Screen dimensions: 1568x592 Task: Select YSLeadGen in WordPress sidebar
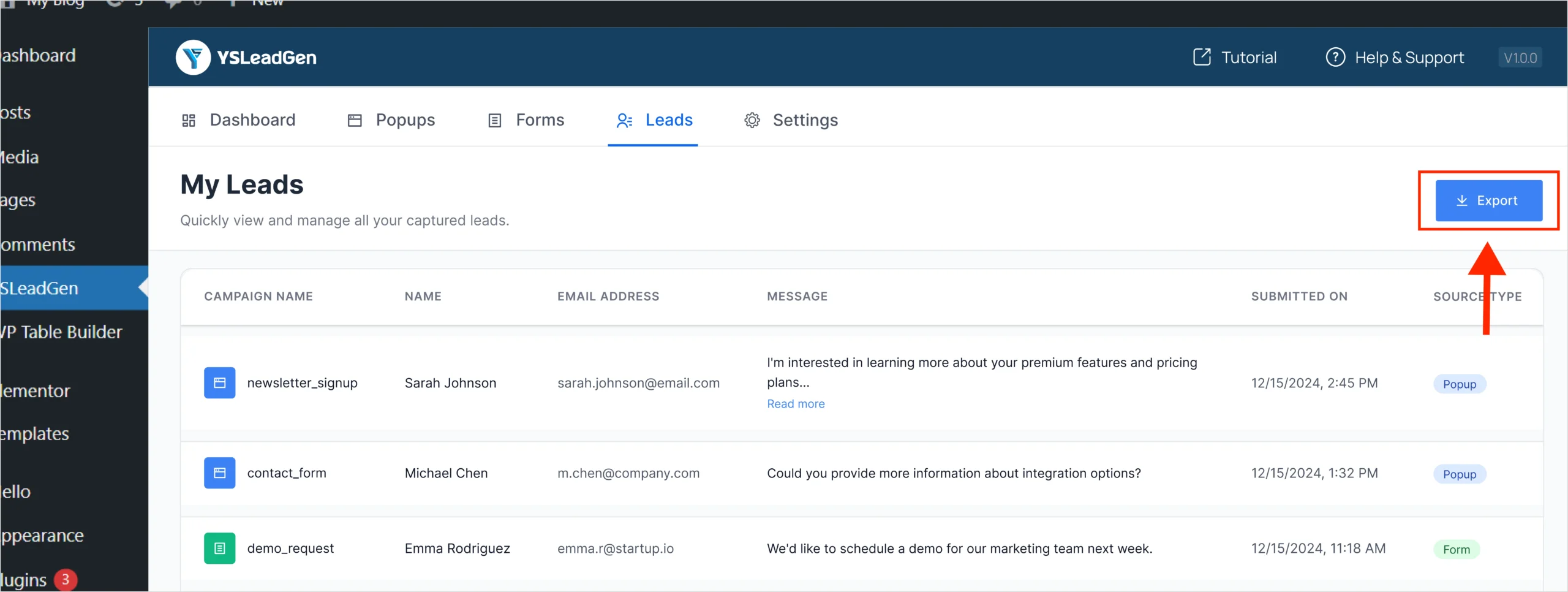(74, 288)
